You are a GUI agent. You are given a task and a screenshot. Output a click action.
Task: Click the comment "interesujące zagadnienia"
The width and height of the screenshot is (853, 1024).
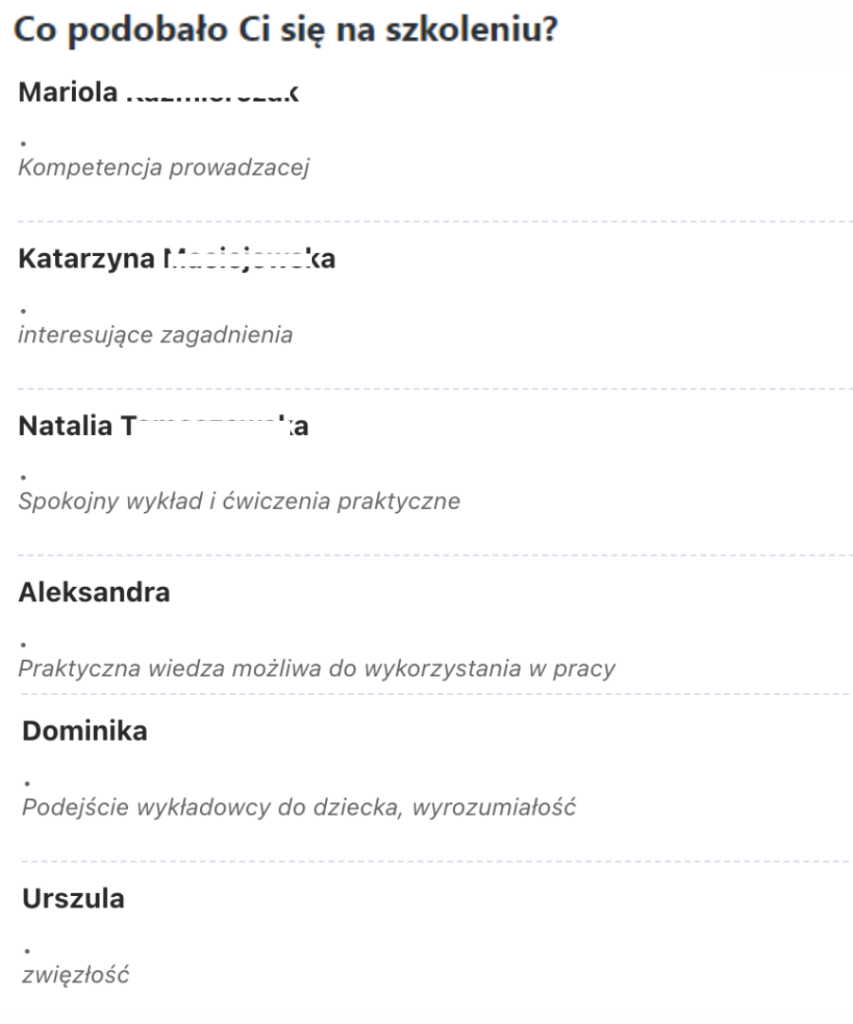coord(156,335)
